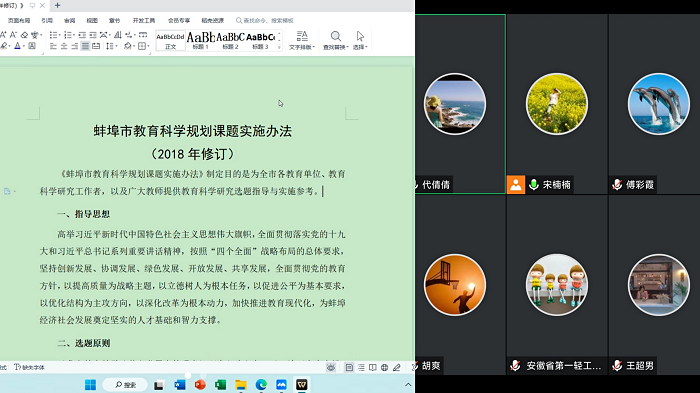Apply the 标题 1 style
This screenshot has height=393, width=700.
click(200, 41)
